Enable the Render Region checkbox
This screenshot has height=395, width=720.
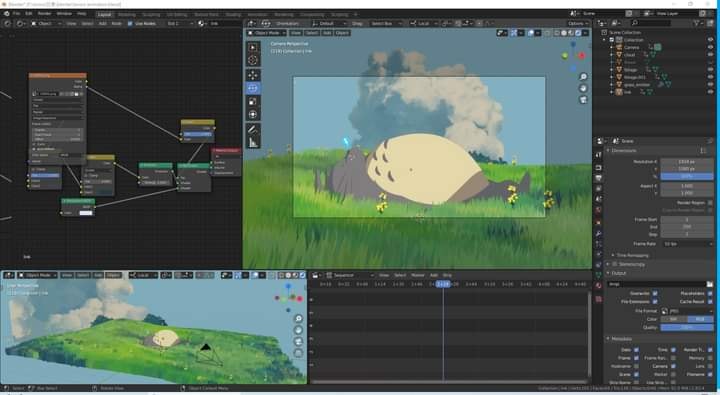(x=710, y=203)
